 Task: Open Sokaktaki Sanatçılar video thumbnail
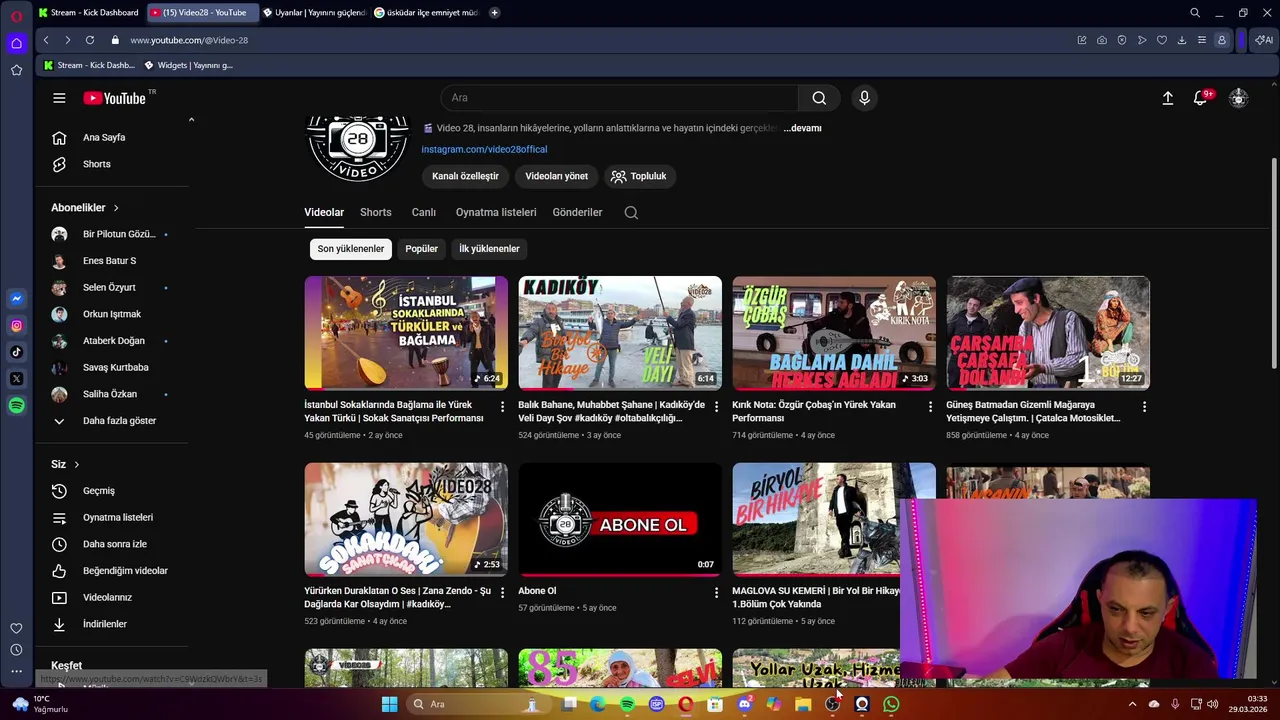point(406,519)
